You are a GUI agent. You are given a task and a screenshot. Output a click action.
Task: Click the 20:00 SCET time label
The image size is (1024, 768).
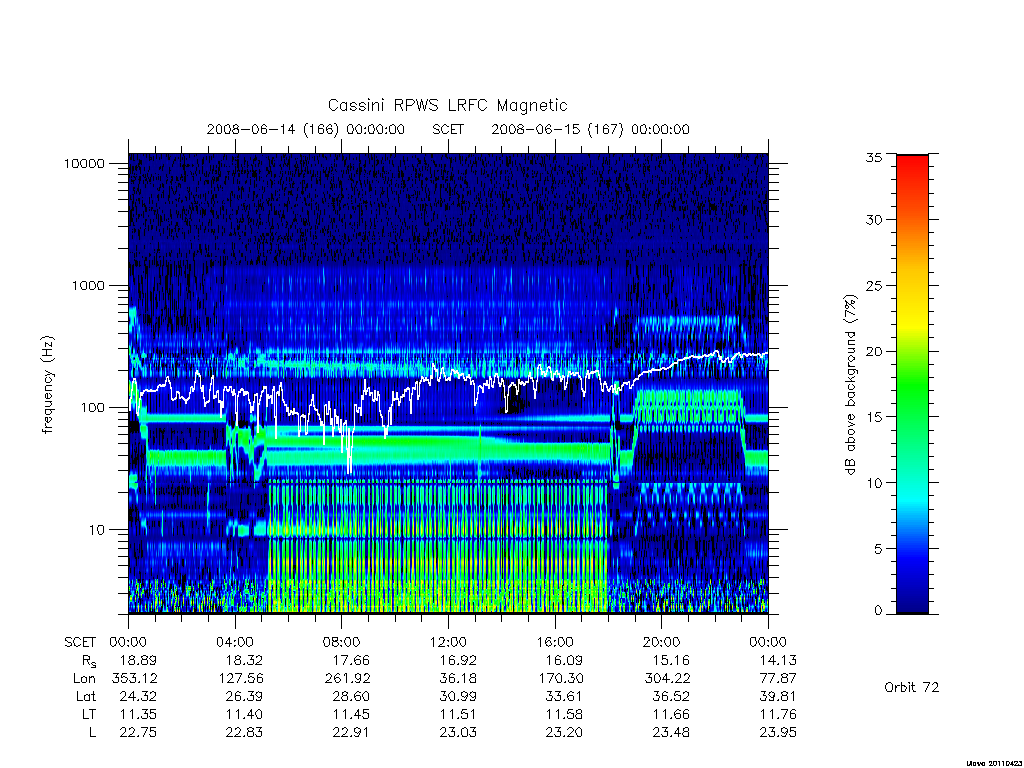[662, 642]
